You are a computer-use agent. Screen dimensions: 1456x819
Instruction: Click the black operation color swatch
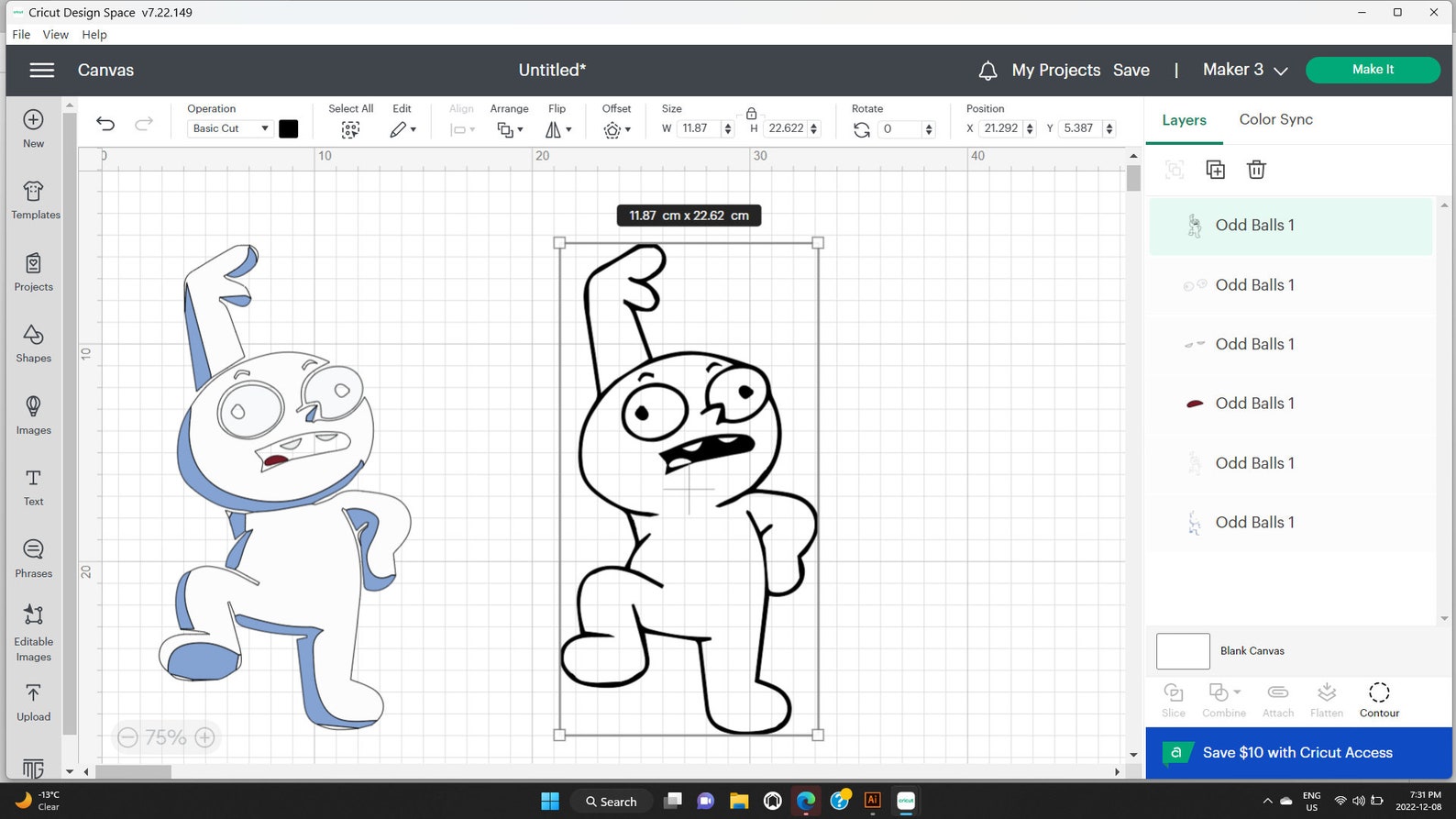click(x=288, y=128)
